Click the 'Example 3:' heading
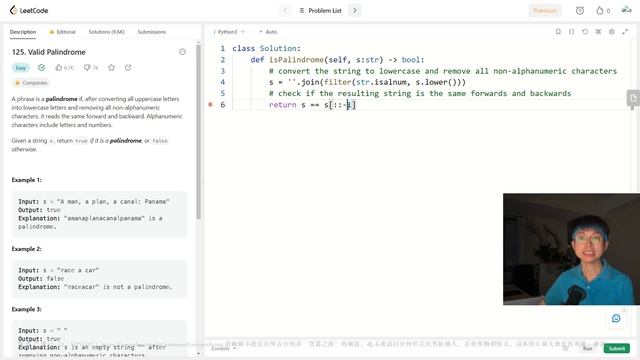Screen dimensions: 640x360 27,309
